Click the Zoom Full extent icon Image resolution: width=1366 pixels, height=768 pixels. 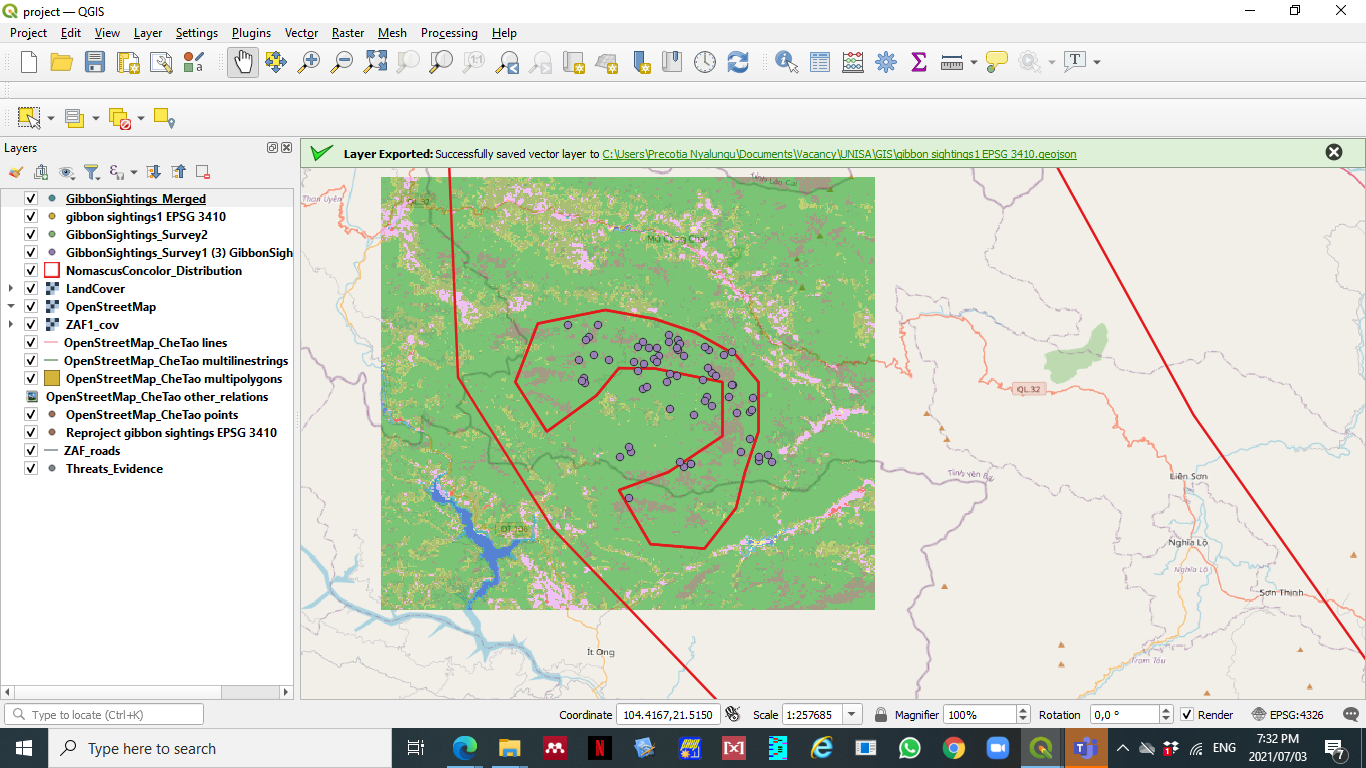[x=375, y=62]
